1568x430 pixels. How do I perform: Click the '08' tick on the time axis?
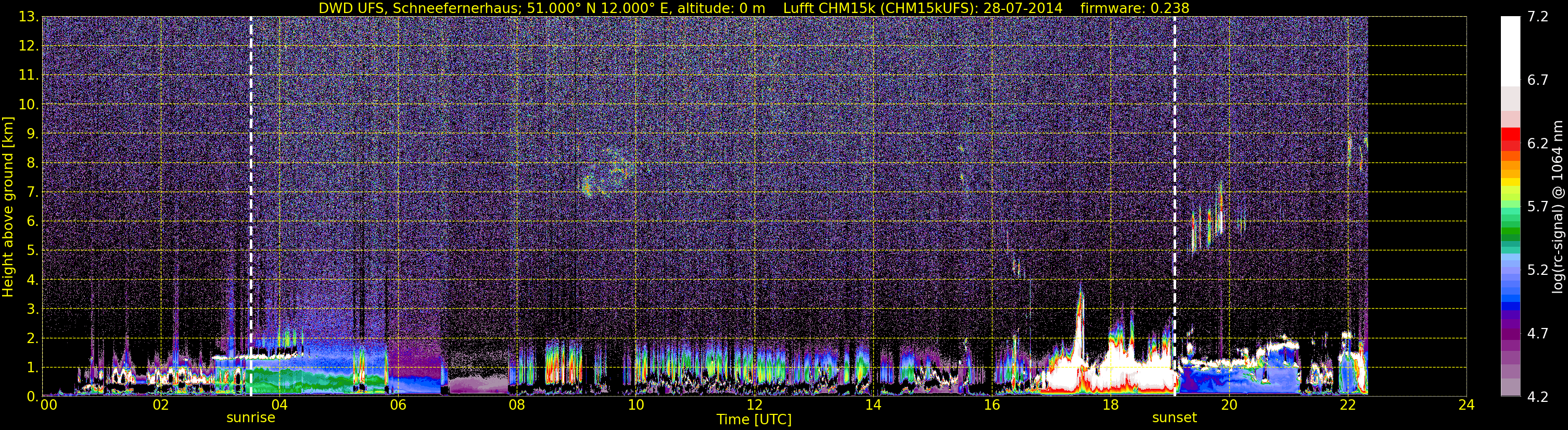click(x=517, y=405)
